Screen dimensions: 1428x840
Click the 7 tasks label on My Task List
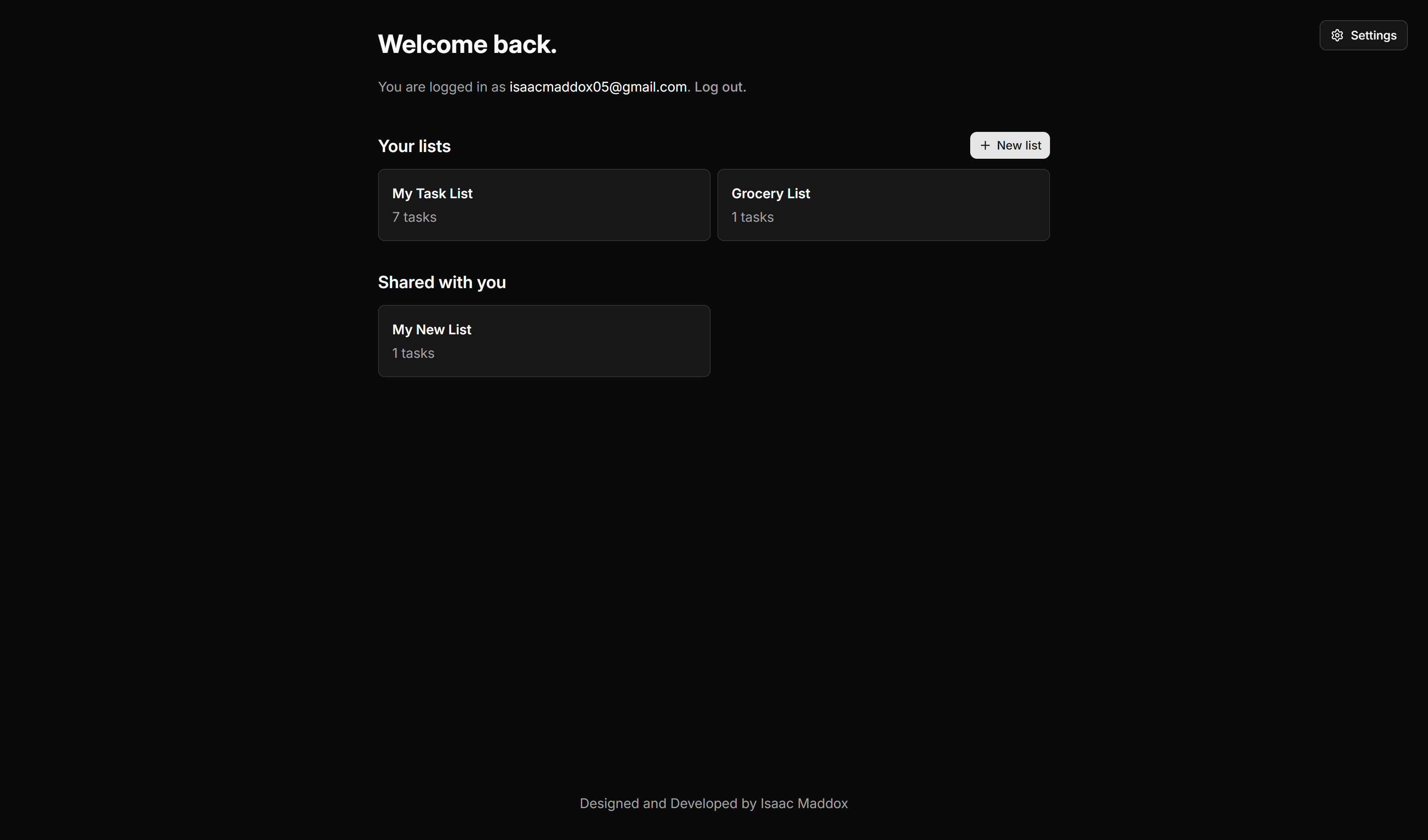[x=414, y=217]
